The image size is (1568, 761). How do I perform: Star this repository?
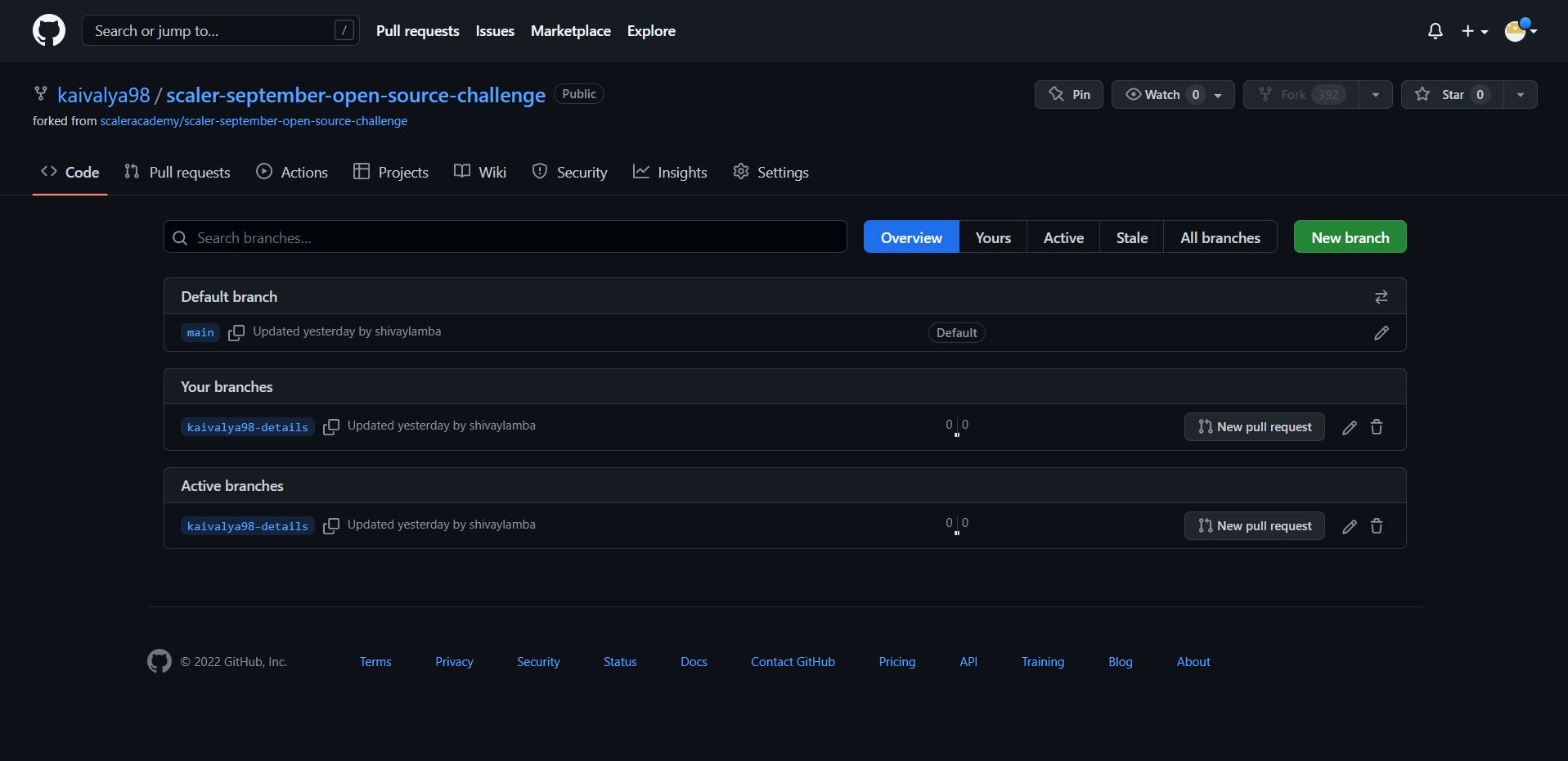pyautogui.click(x=1453, y=95)
